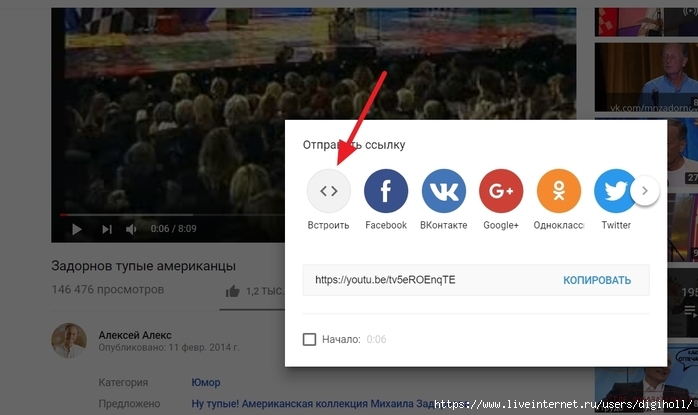Click the Отправить ссылку dialog heading
This screenshot has height=415, width=698.
coord(354,145)
